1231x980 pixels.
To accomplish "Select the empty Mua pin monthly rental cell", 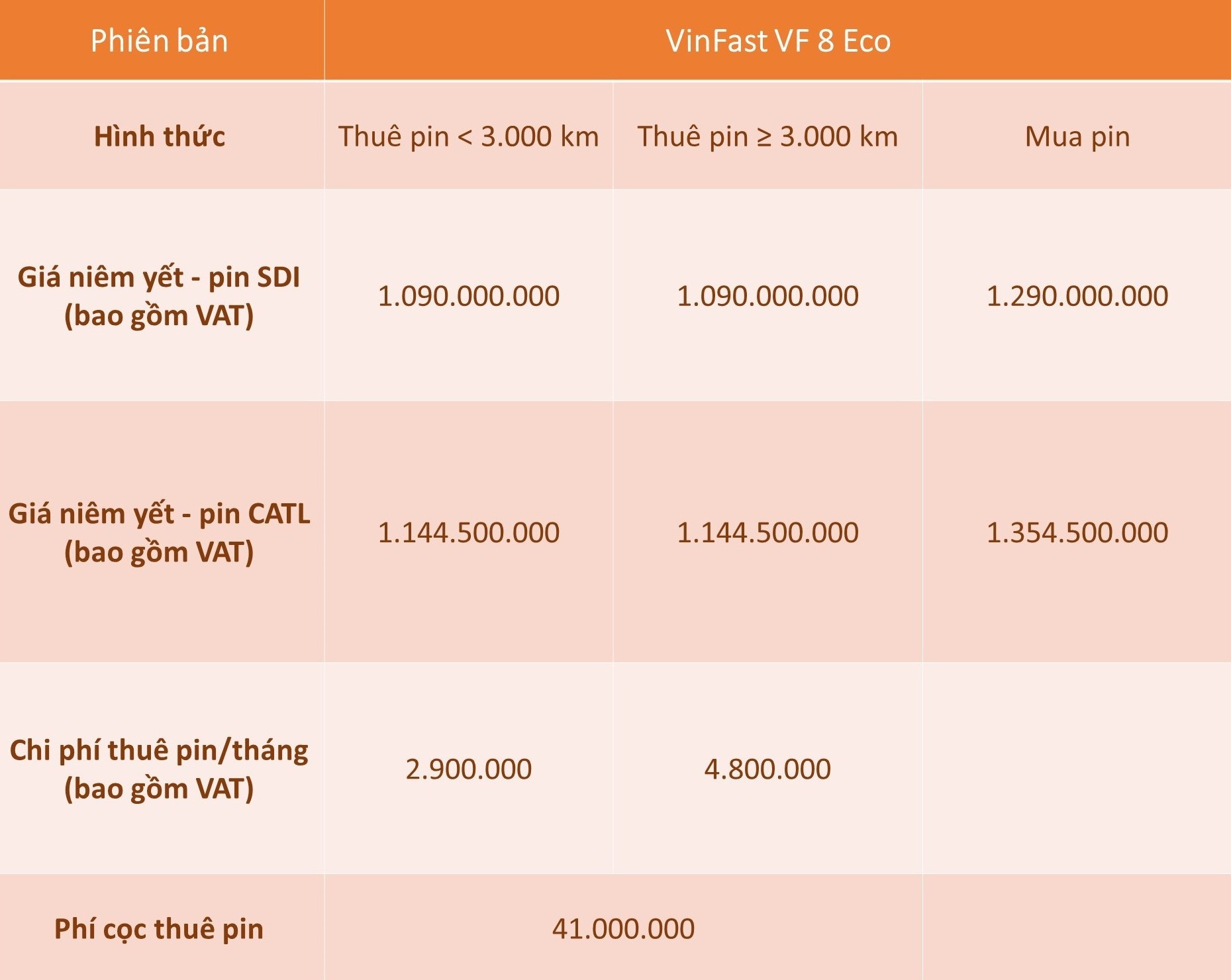I will 1077,769.
